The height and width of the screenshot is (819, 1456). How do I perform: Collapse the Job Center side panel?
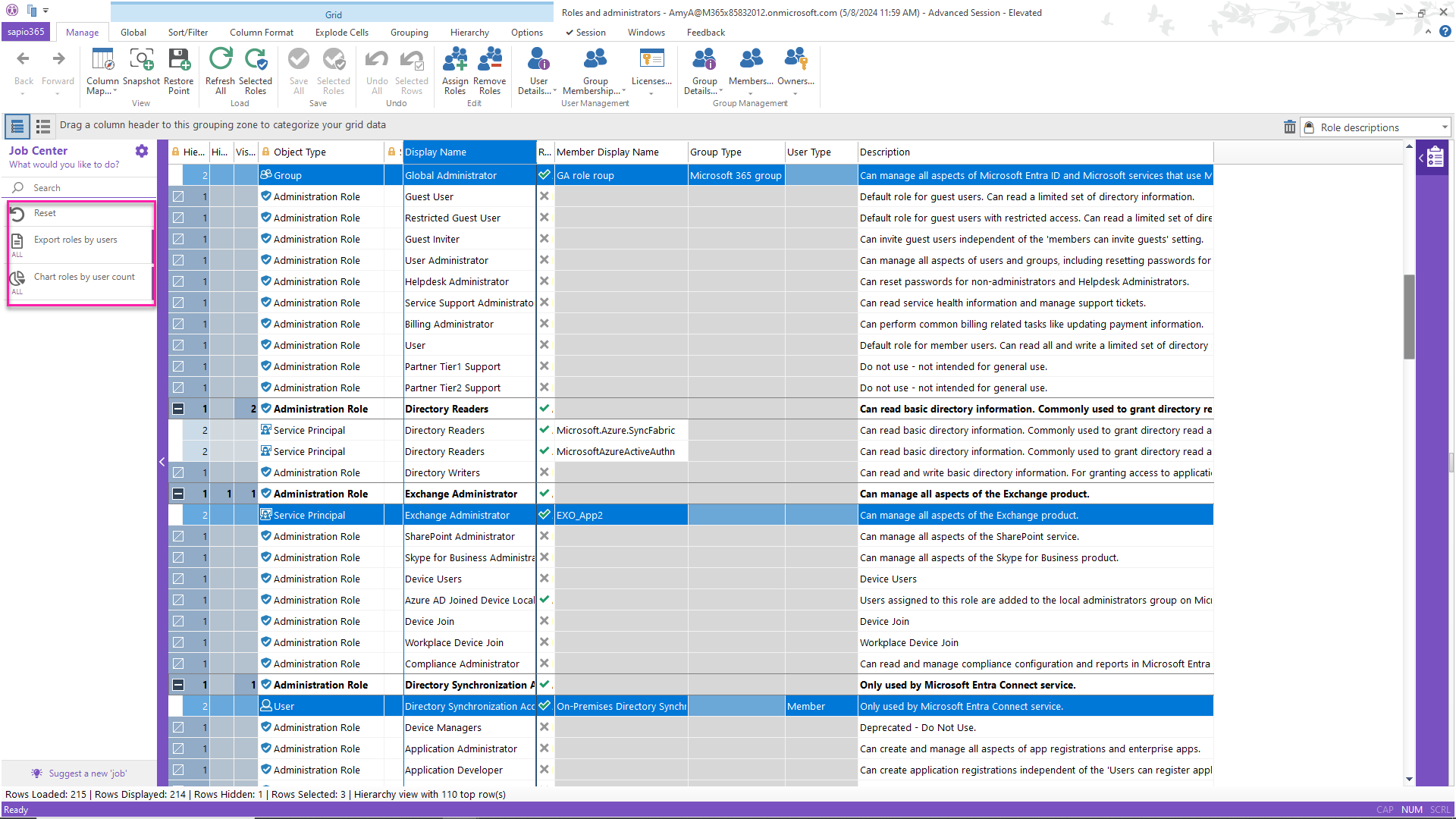162,462
